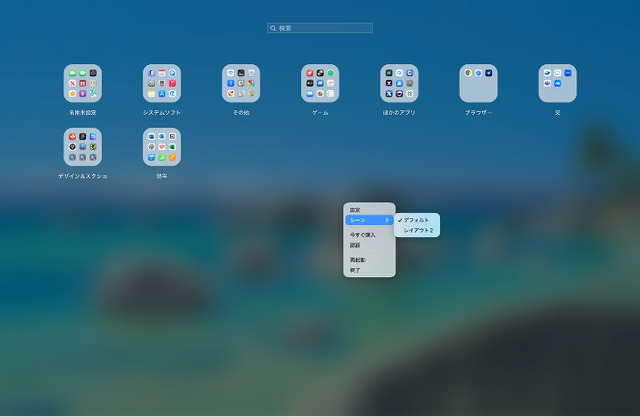Image resolution: width=640 pixels, height=417 pixels.
Task: Open the ゲーム folder
Action: tap(320, 84)
